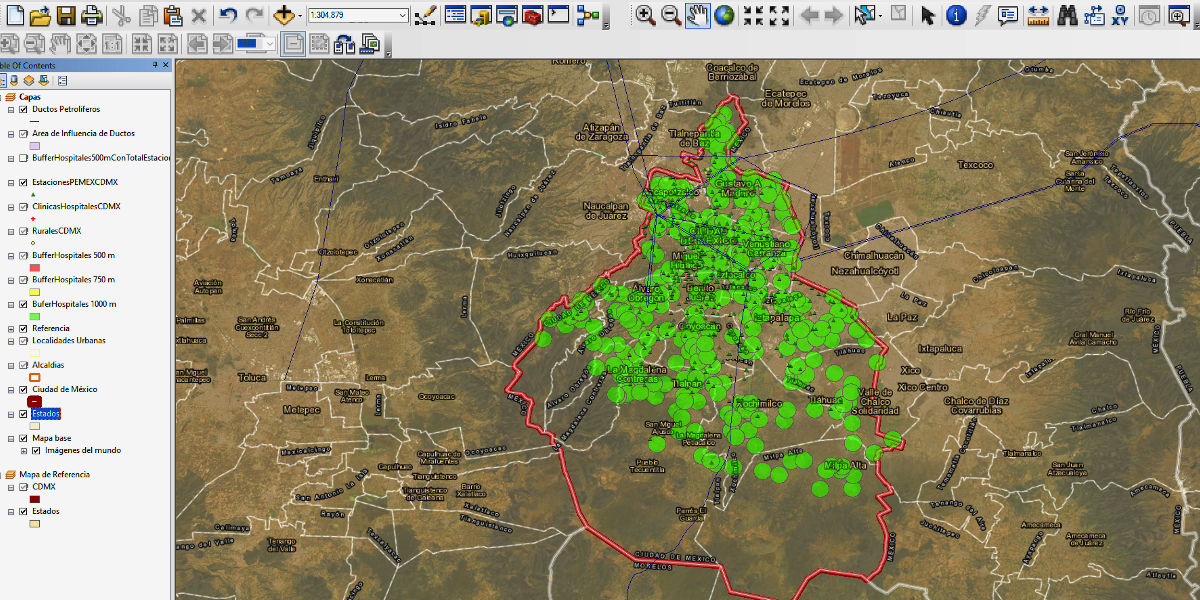The image size is (1200, 600).
Task: Open the Create Viewer Window tool
Action: point(1177,15)
